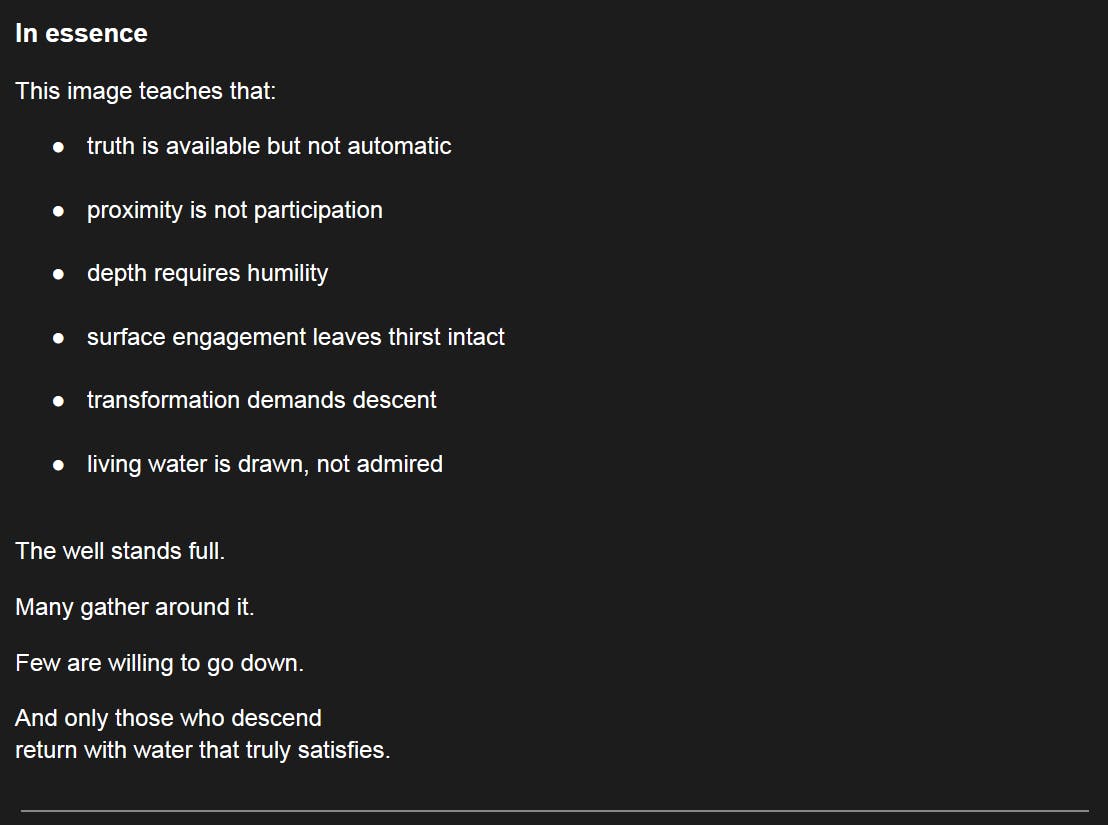Click the line "And only those who descend"

click(168, 718)
